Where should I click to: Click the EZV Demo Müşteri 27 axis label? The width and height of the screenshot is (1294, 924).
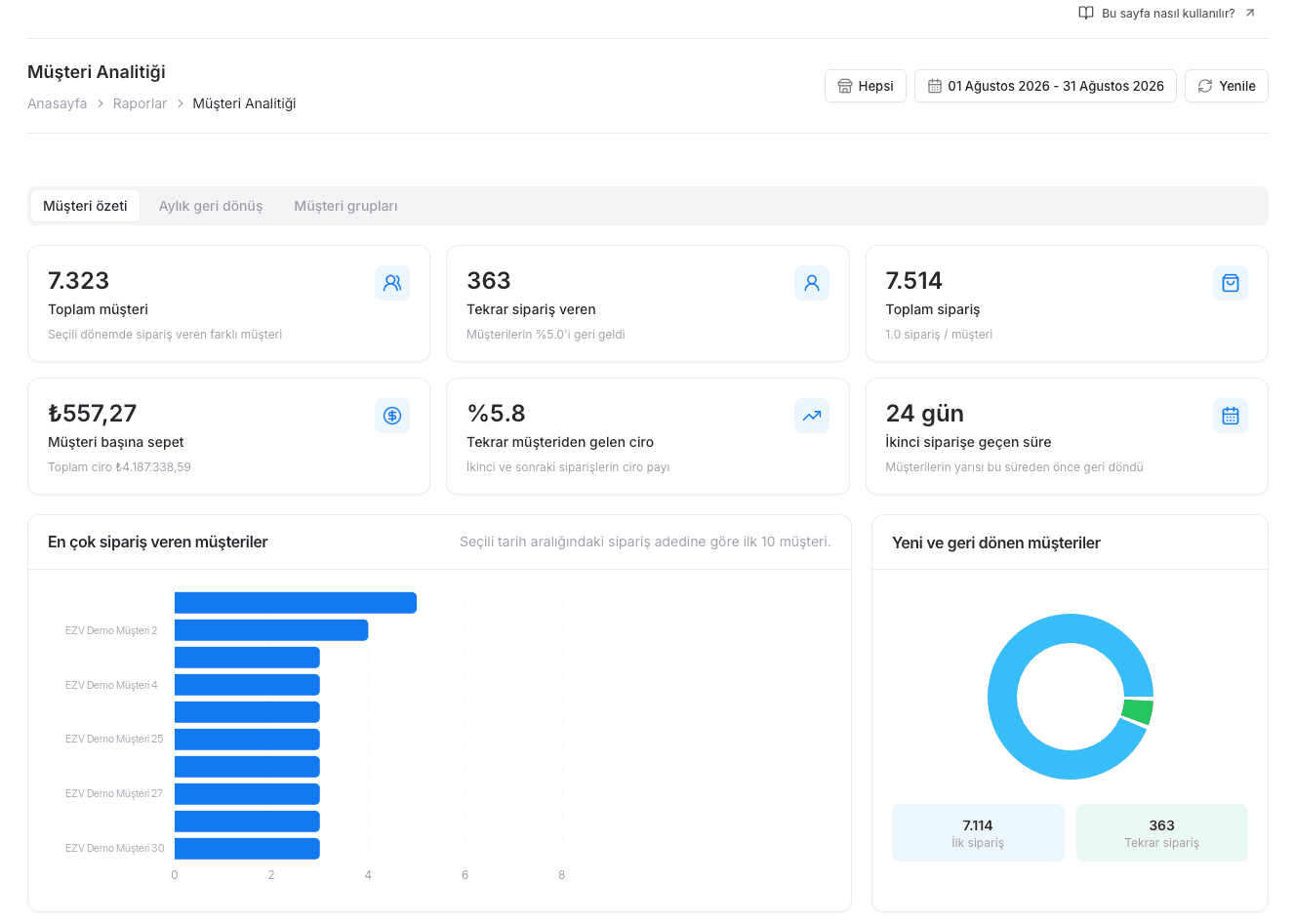[114, 793]
